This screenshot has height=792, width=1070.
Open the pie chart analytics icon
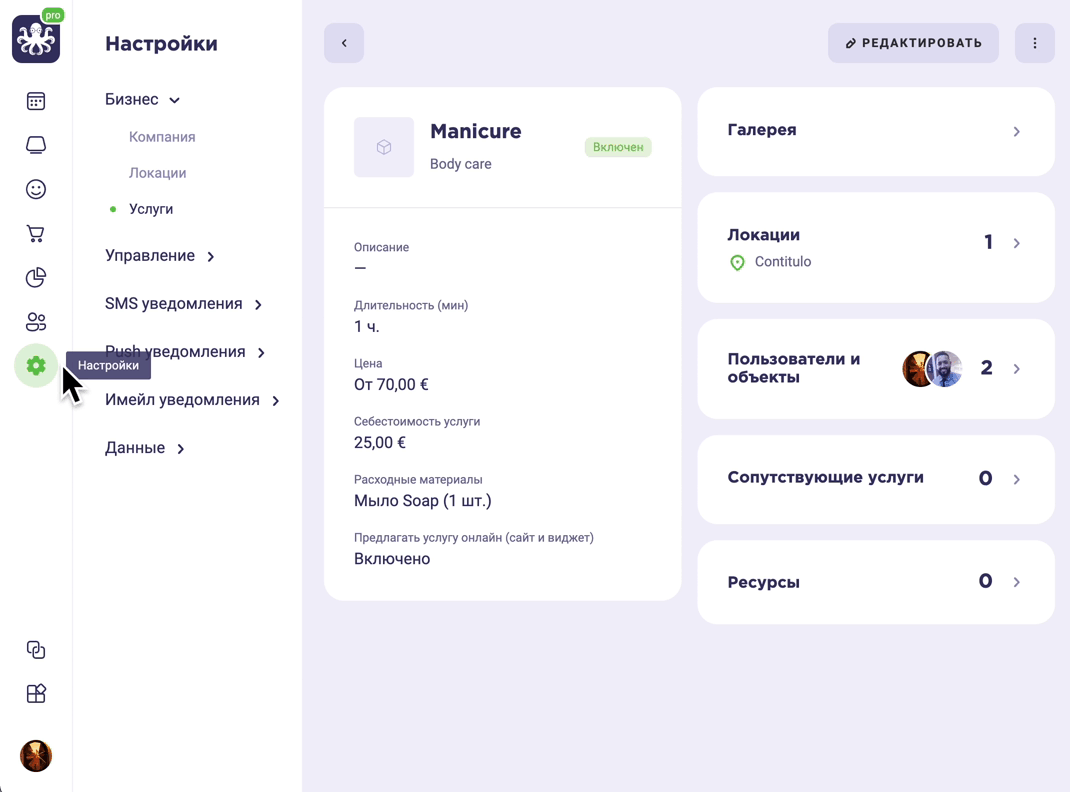point(35,278)
